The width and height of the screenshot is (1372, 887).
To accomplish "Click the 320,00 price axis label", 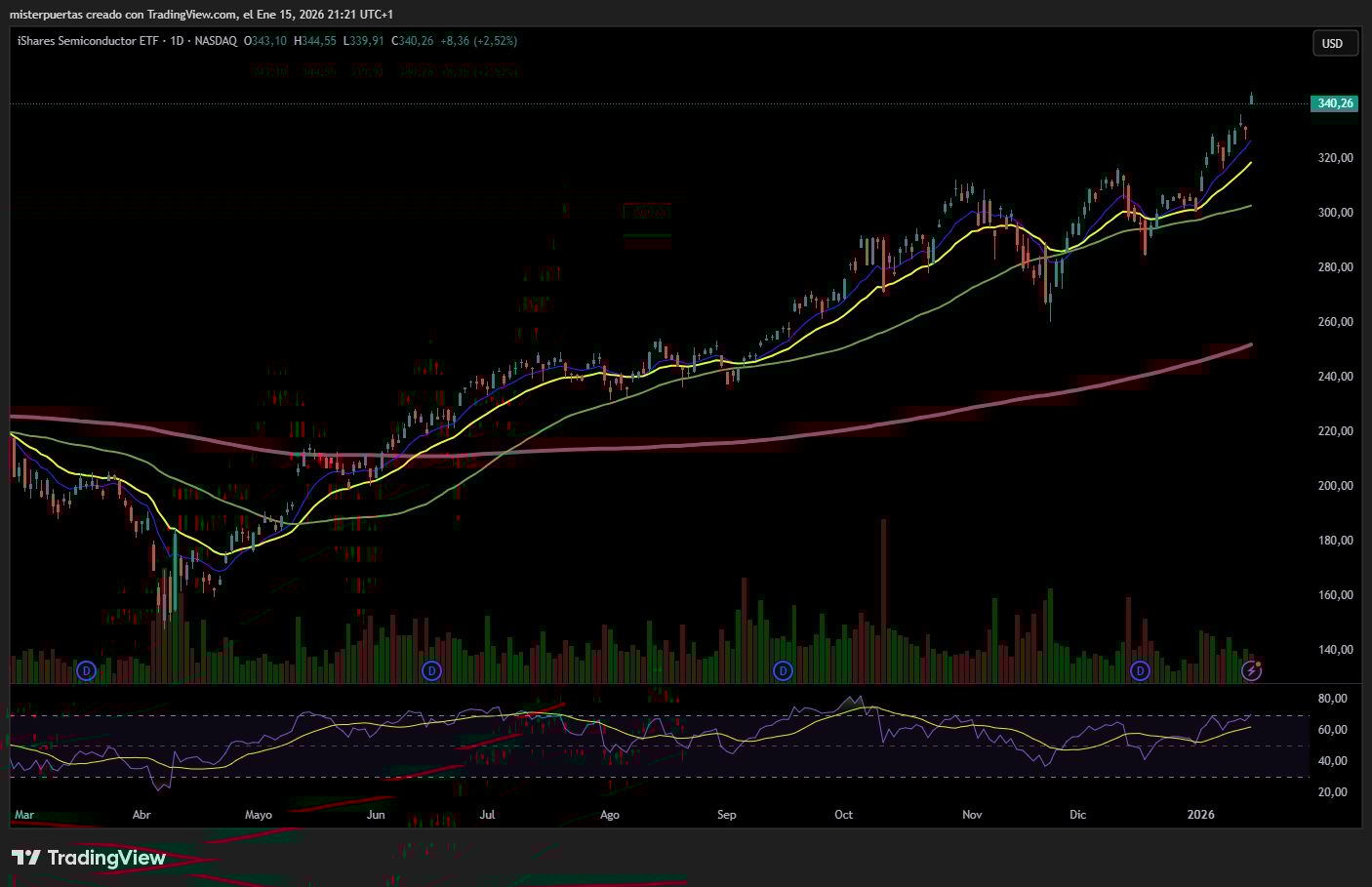I will pyautogui.click(x=1336, y=158).
